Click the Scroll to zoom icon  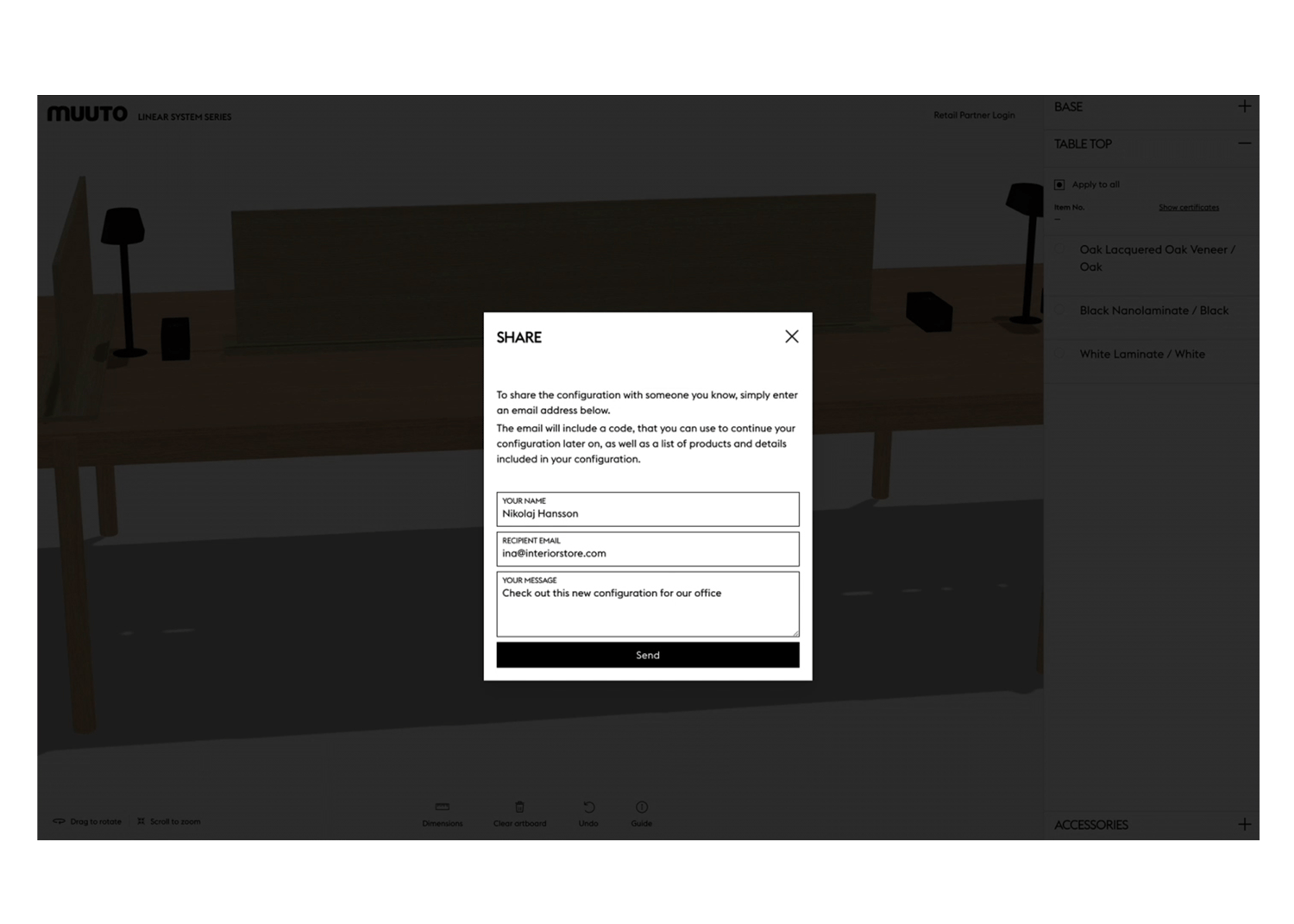[141, 821]
